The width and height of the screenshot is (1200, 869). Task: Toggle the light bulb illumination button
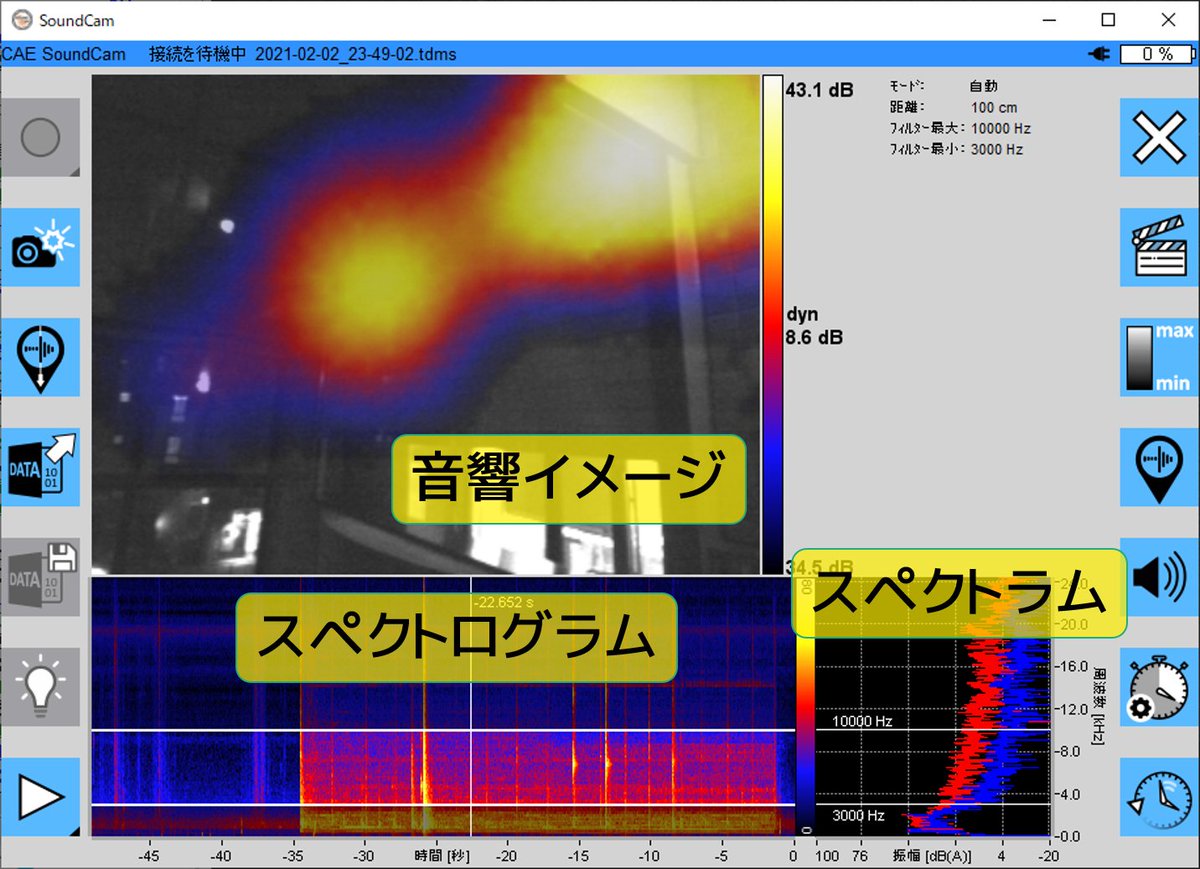tap(40, 687)
